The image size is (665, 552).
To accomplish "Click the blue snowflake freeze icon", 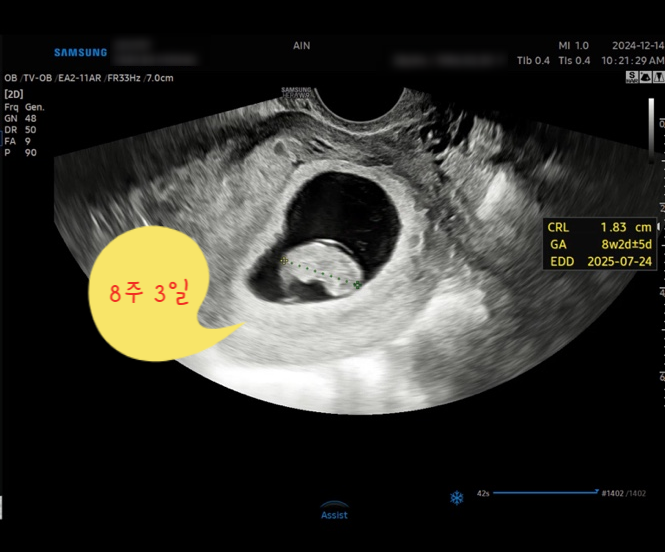I will pyautogui.click(x=457, y=498).
